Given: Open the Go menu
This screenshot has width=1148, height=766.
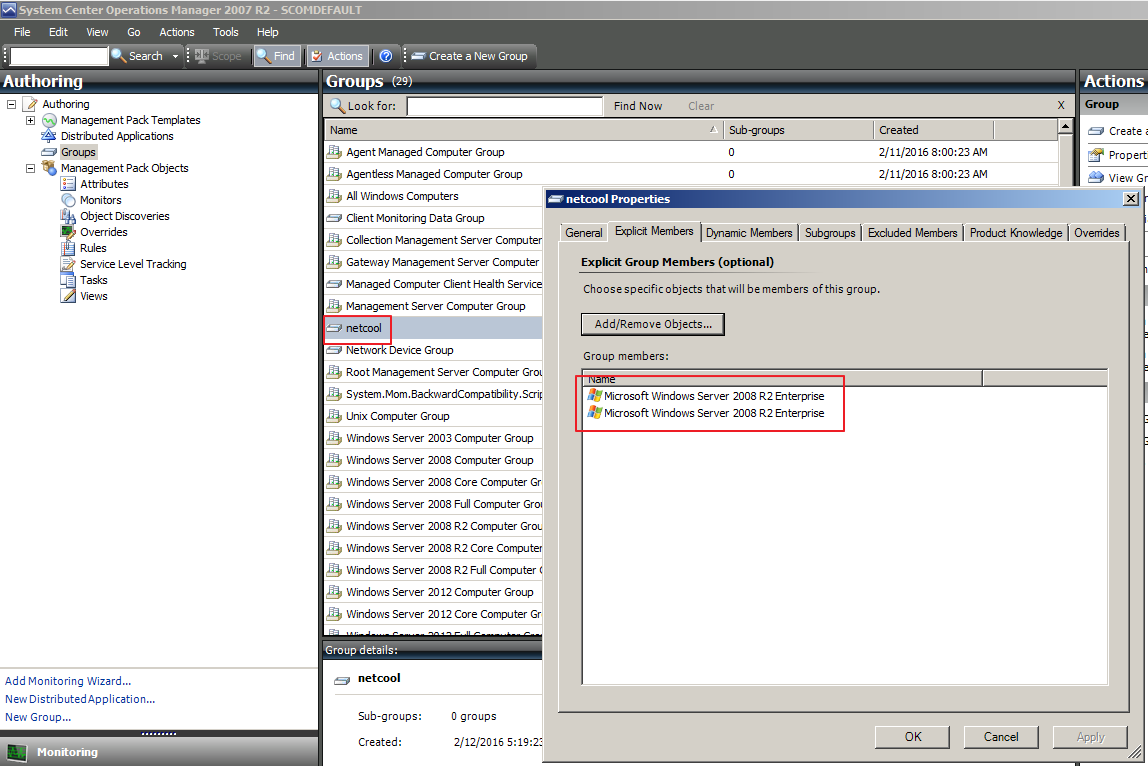Looking at the screenshot, I should coord(133,32).
